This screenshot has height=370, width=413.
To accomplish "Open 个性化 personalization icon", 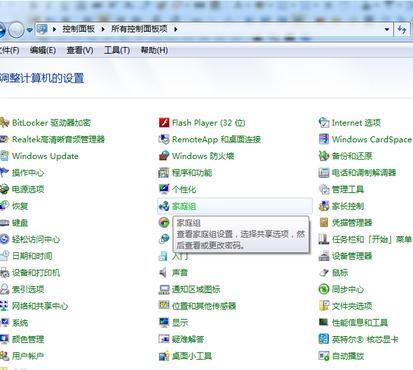I will (164, 189).
